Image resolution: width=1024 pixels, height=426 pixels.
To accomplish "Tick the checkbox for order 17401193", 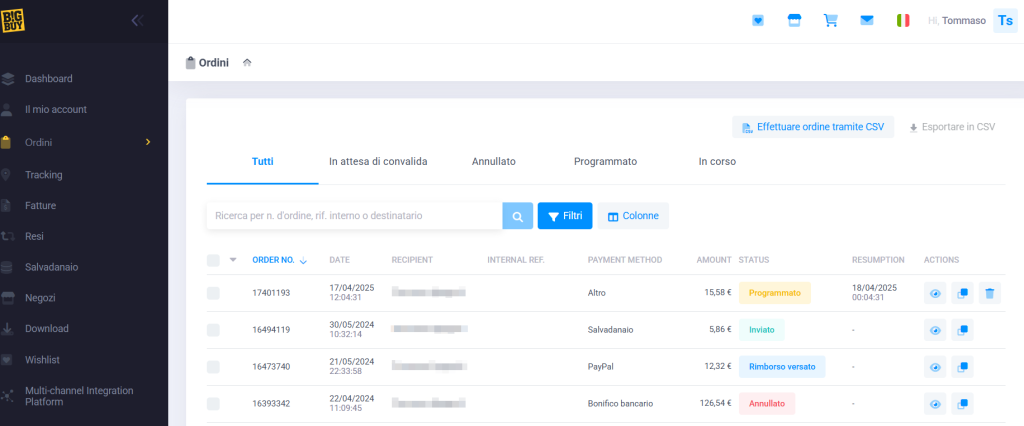I will [213, 293].
